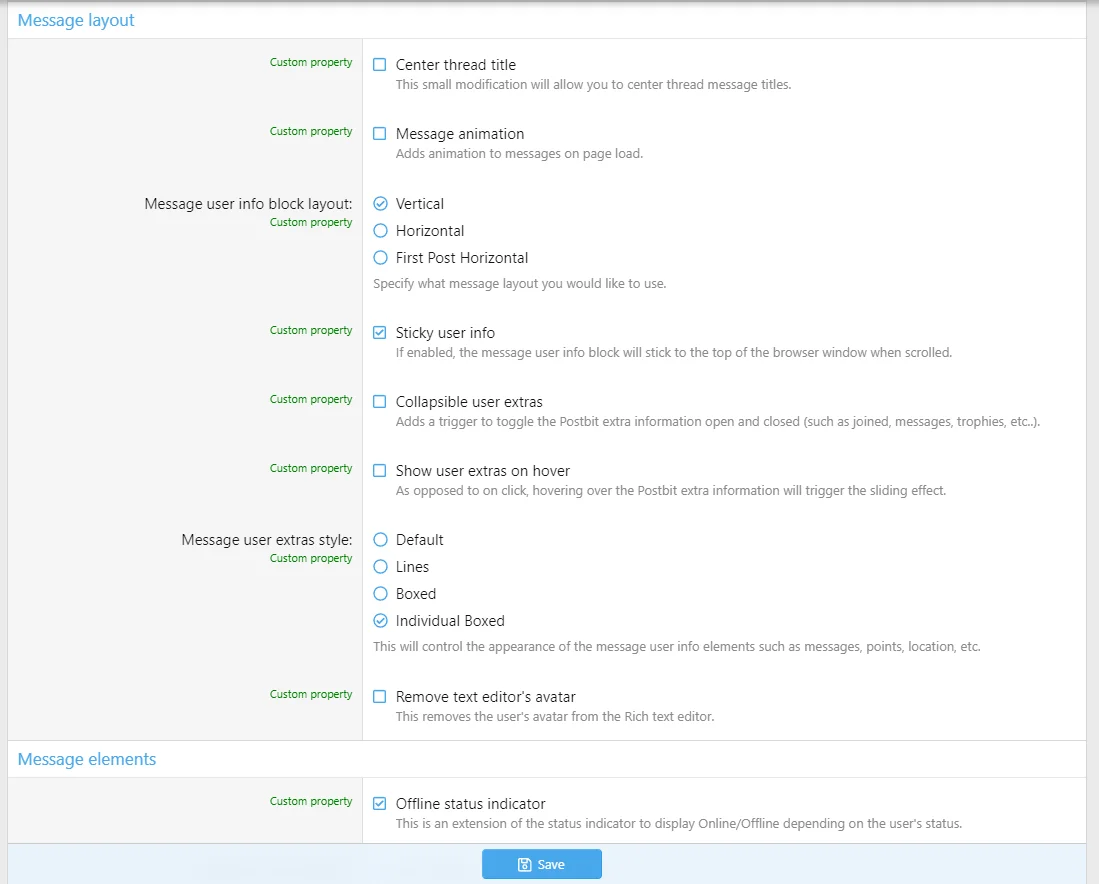
Task: Choose First Post Horizontal layout
Action: coord(380,258)
